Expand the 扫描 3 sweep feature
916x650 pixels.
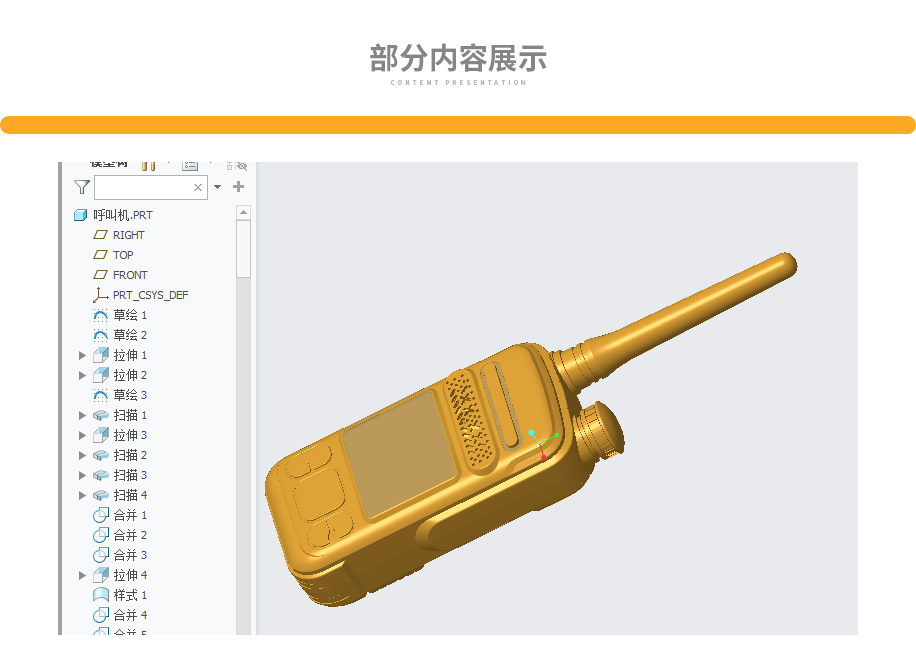click(82, 475)
